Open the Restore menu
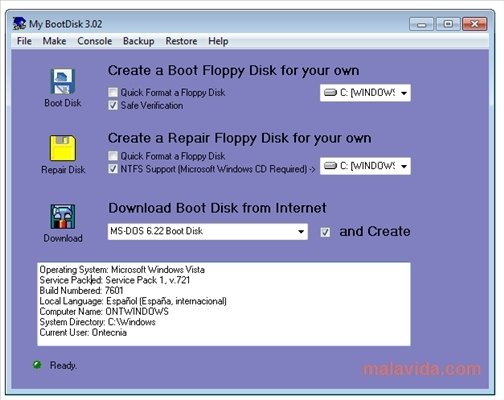This screenshot has width=504, height=400. [x=181, y=41]
